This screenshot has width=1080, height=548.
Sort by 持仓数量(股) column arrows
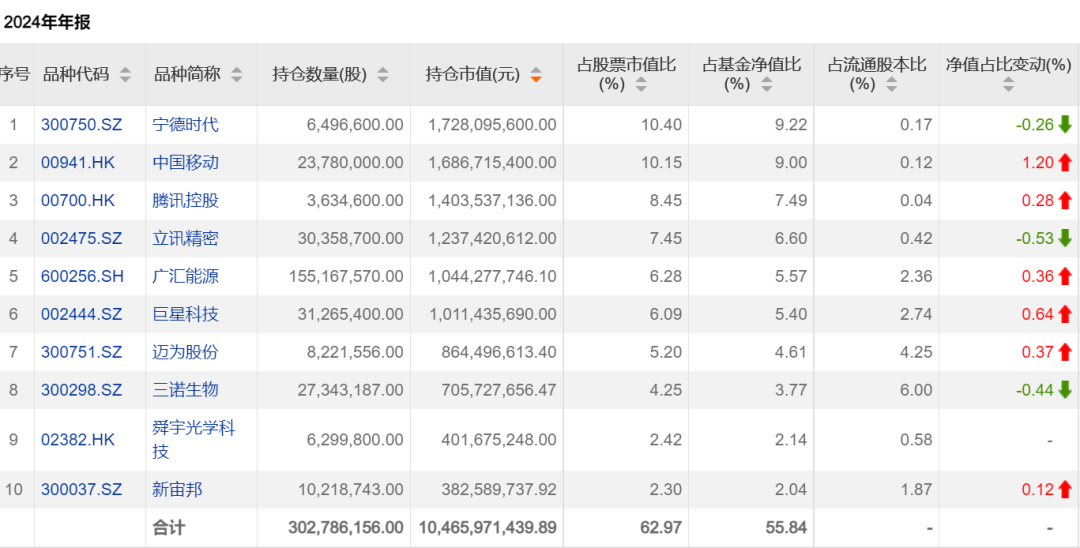point(383,75)
